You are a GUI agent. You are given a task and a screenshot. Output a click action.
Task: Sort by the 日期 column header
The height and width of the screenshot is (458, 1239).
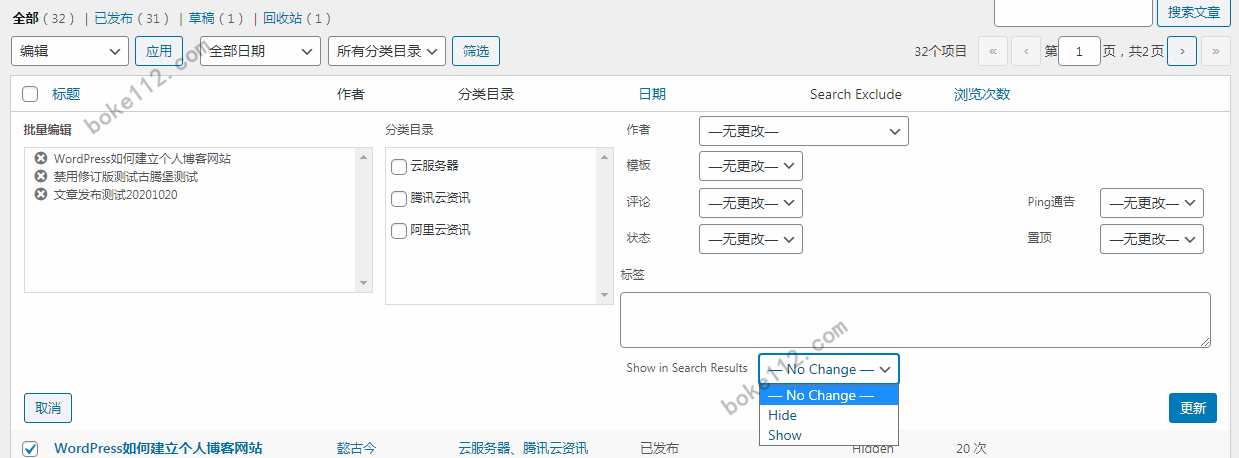tap(652, 94)
